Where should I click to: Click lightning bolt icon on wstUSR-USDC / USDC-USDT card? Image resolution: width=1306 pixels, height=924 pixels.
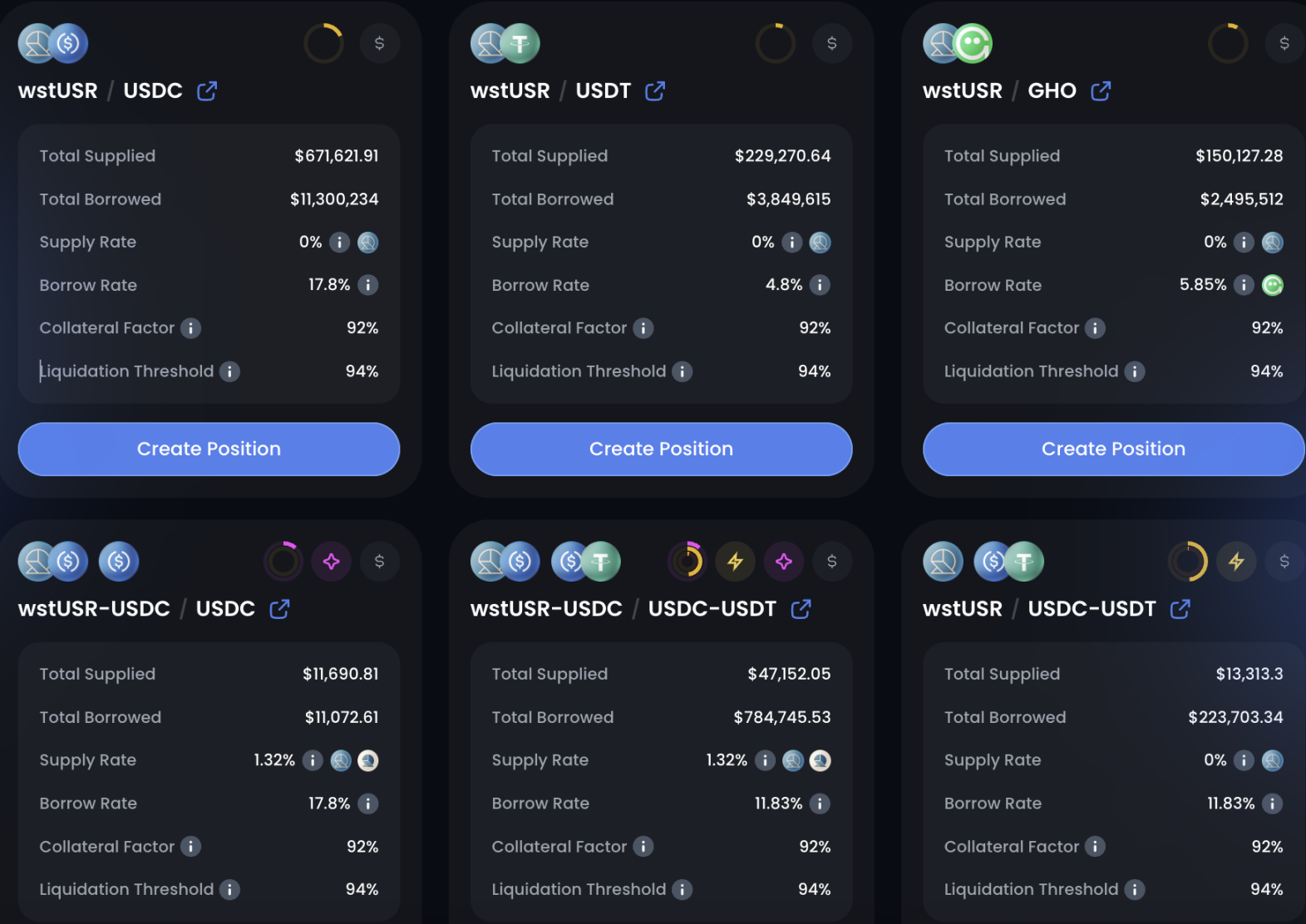pos(735,562)
